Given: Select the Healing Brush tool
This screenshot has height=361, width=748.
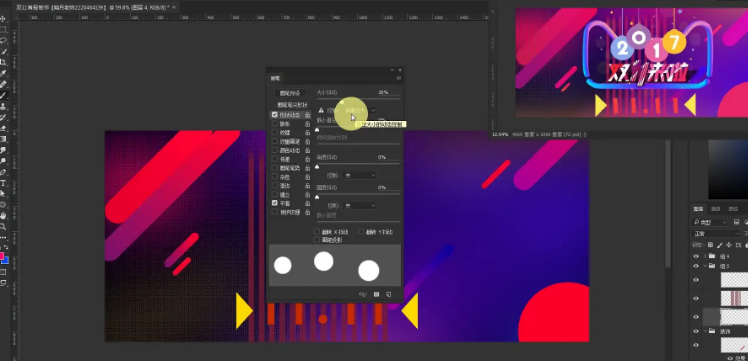Looking at the screenshot, I should [x=3, y=84].
